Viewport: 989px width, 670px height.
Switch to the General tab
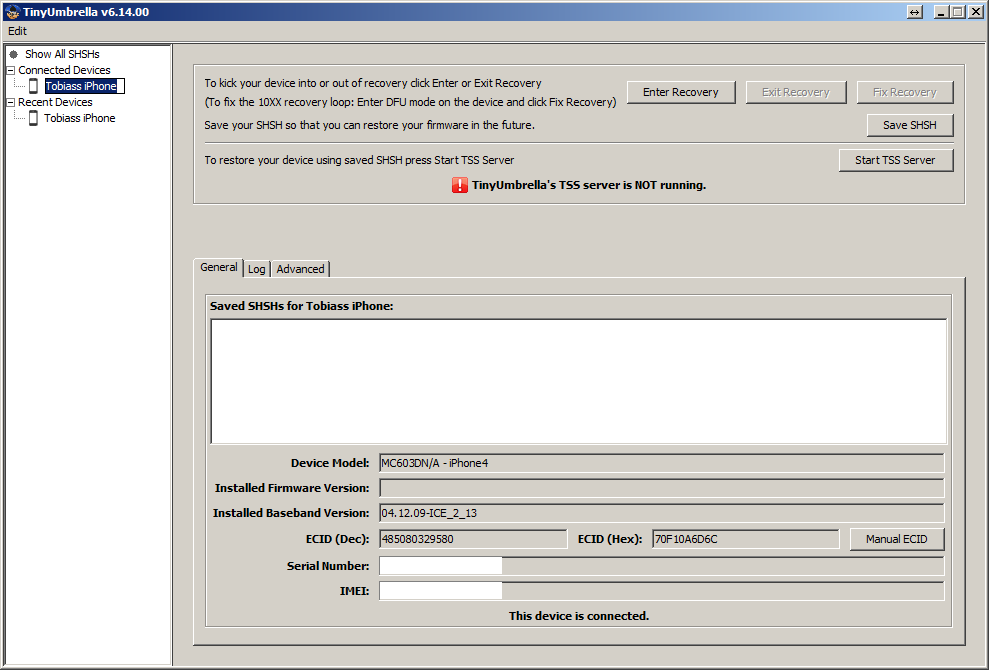[x=218, y=267]
